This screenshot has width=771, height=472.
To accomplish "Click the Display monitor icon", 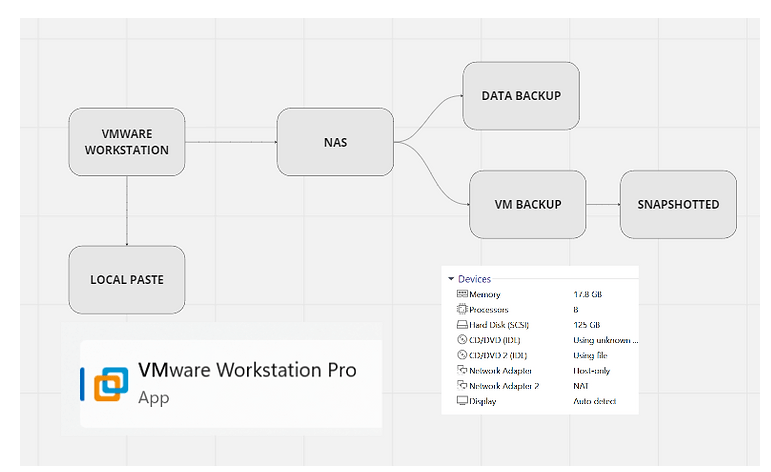I will (462, 401).
